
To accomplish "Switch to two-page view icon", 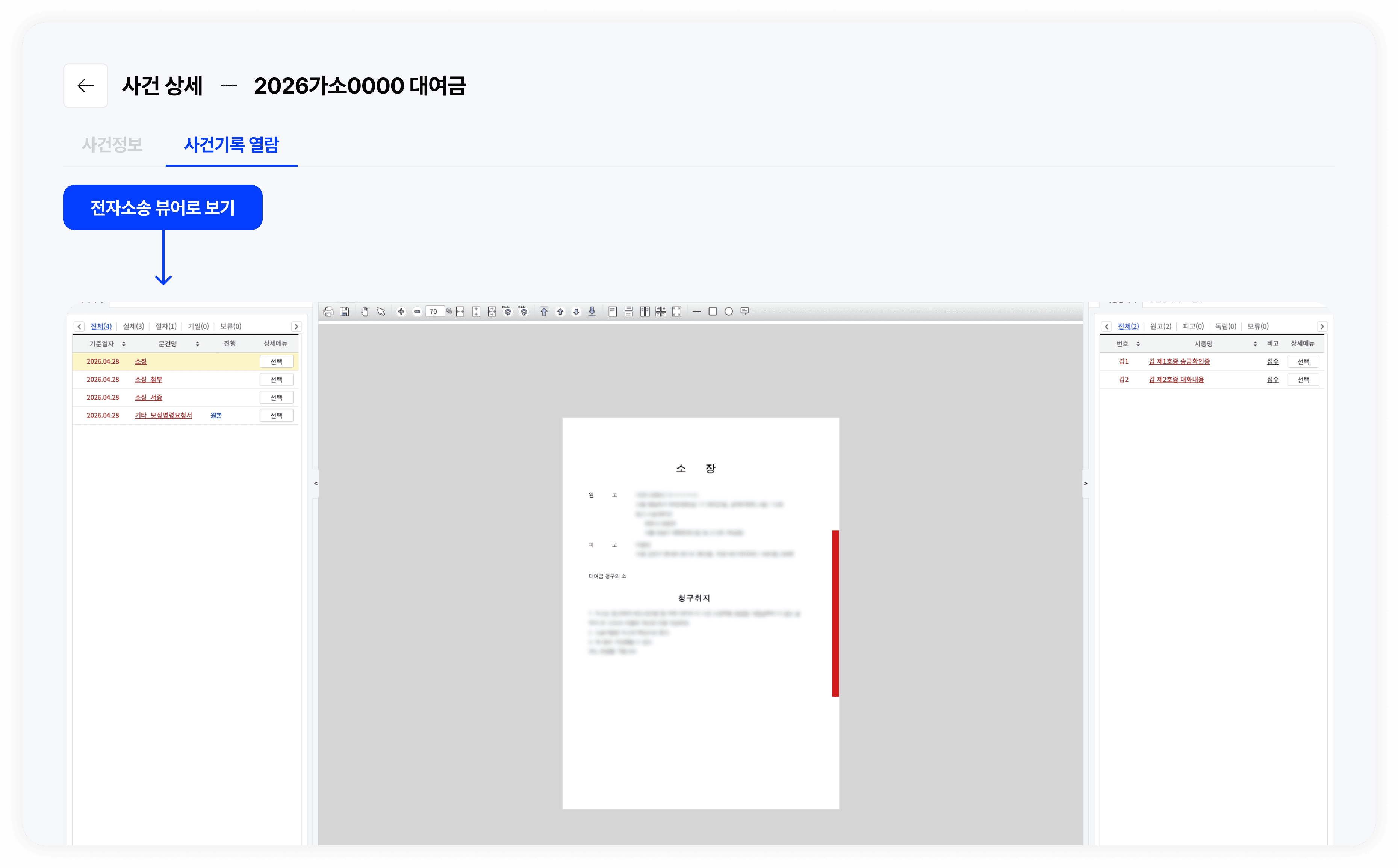I will pyautogui.click(x=645, y=312).
